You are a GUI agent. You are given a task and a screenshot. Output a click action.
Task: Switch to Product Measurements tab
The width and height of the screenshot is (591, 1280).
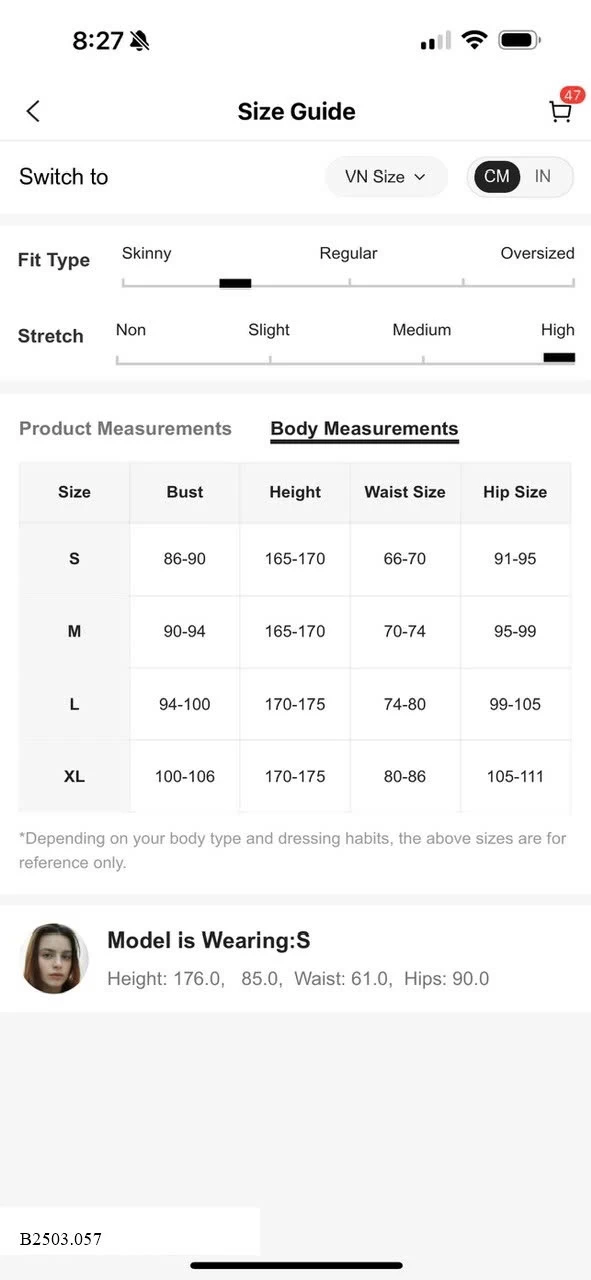point(125,428)
